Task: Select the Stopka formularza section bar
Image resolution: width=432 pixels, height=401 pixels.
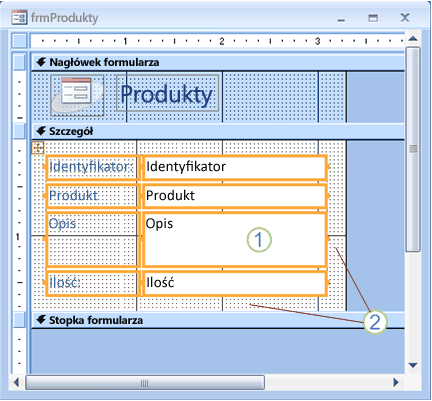Action: pyautogui.click(x=218, y=320)
